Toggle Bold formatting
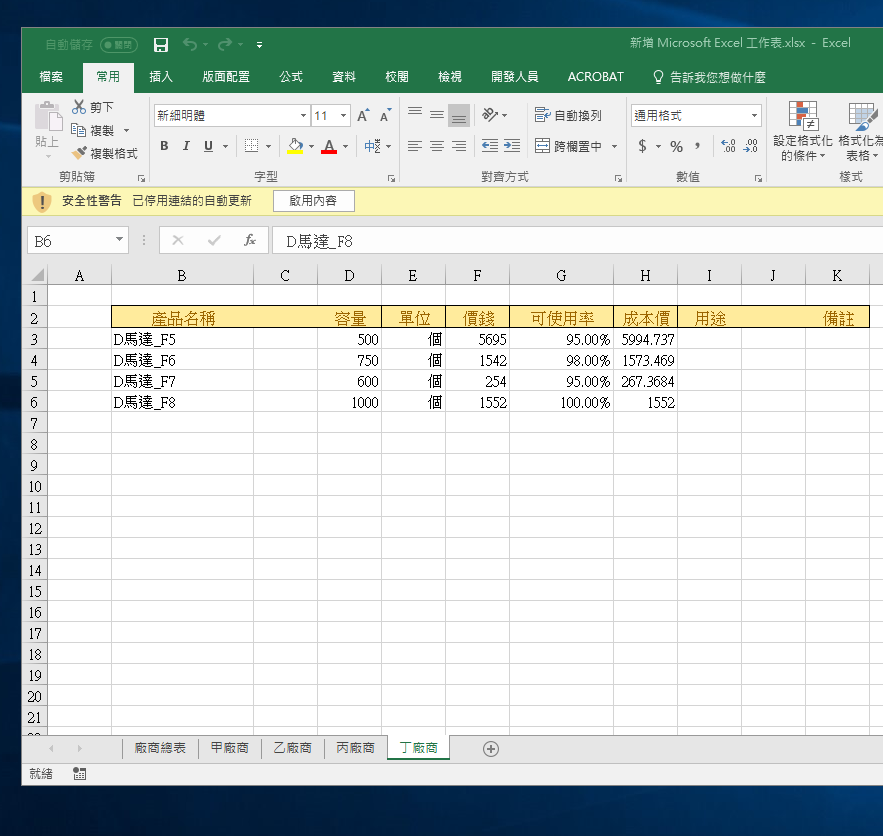Image resolution: width=883 pixels, height=836 pixels. [164, 146]
